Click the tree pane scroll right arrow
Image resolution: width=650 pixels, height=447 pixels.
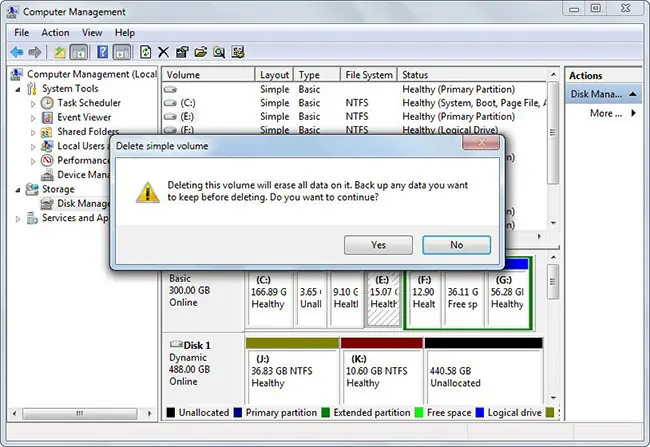[150, 413]
